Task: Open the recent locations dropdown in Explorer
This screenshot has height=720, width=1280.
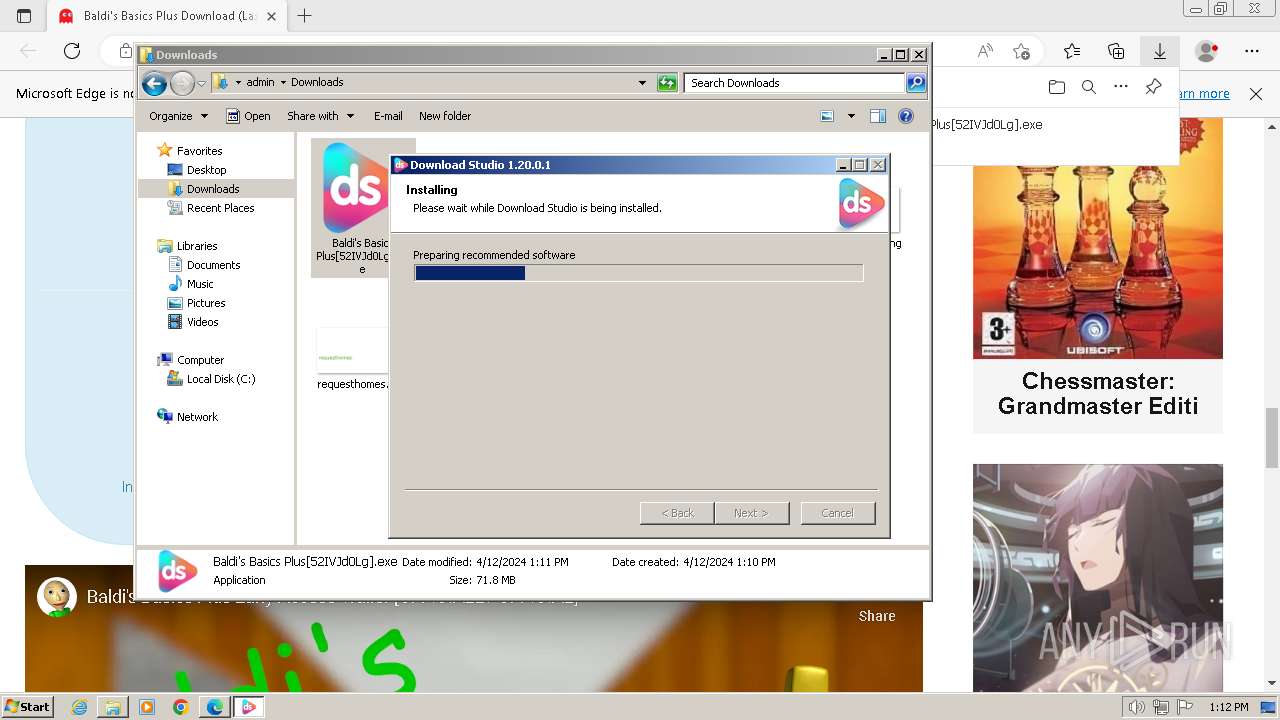Action: click(x=201, y=83)
